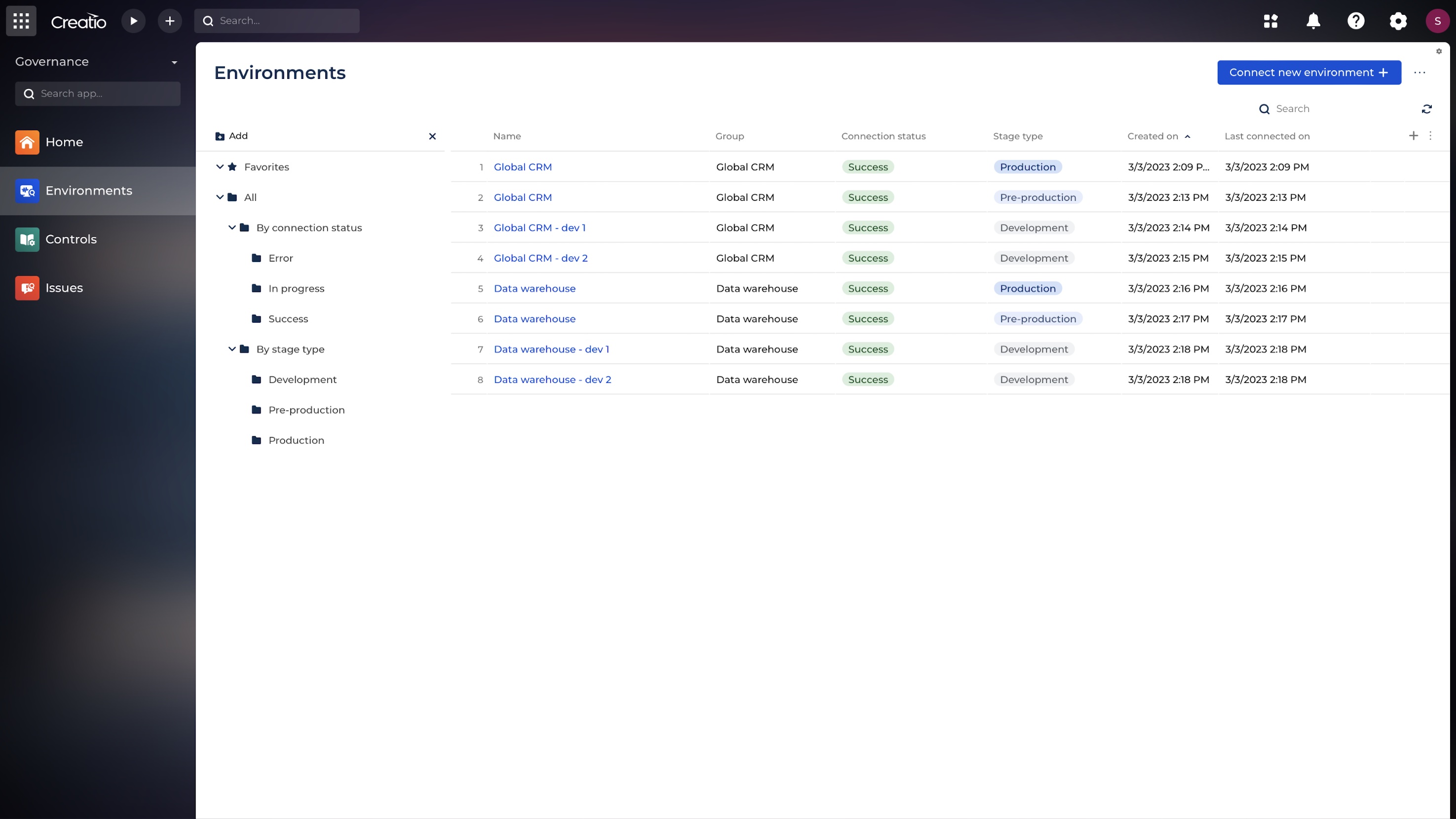
Task: Open notifications via the bell icon
Action: click(x=1313, y=21)
